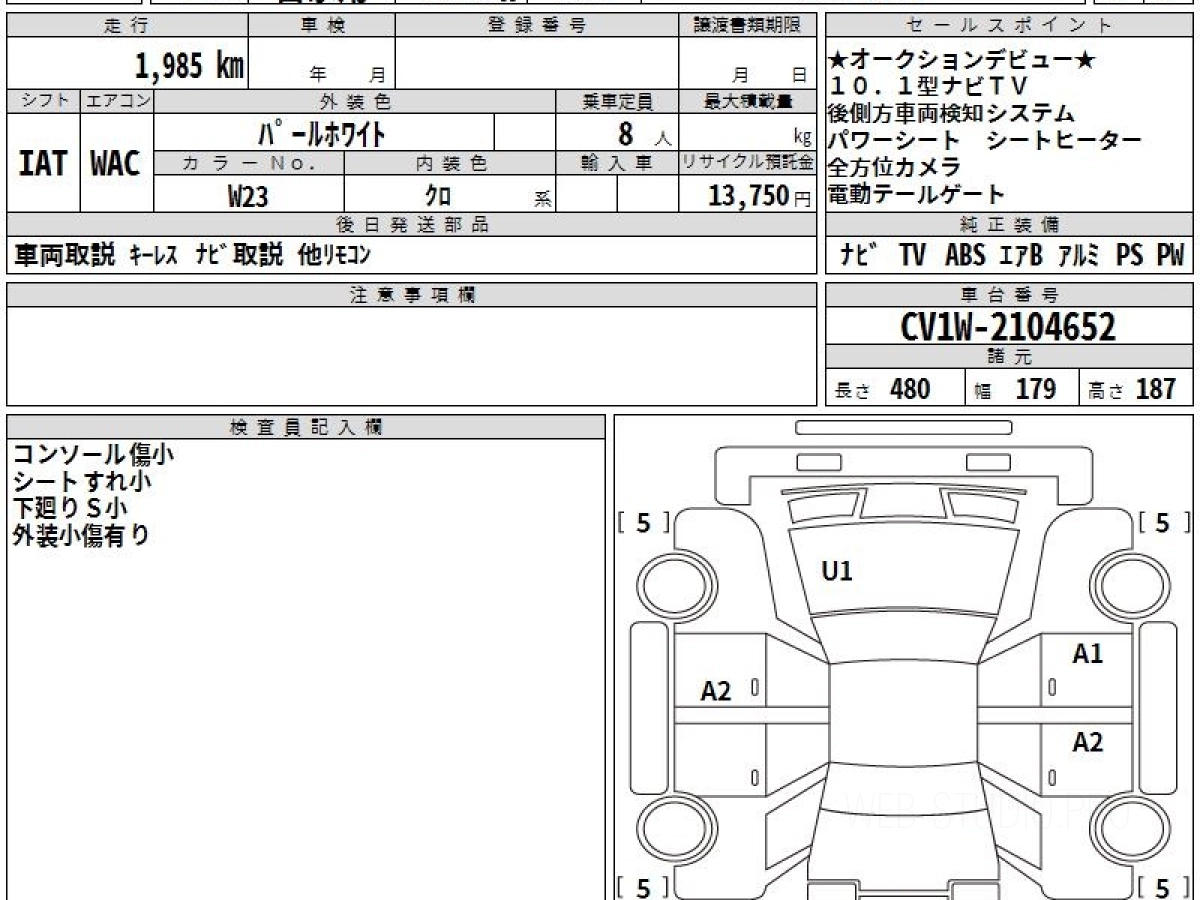Click the 1,985 km mileage value
Screen dimensions: 1200x900
click(x=189, y=66)
